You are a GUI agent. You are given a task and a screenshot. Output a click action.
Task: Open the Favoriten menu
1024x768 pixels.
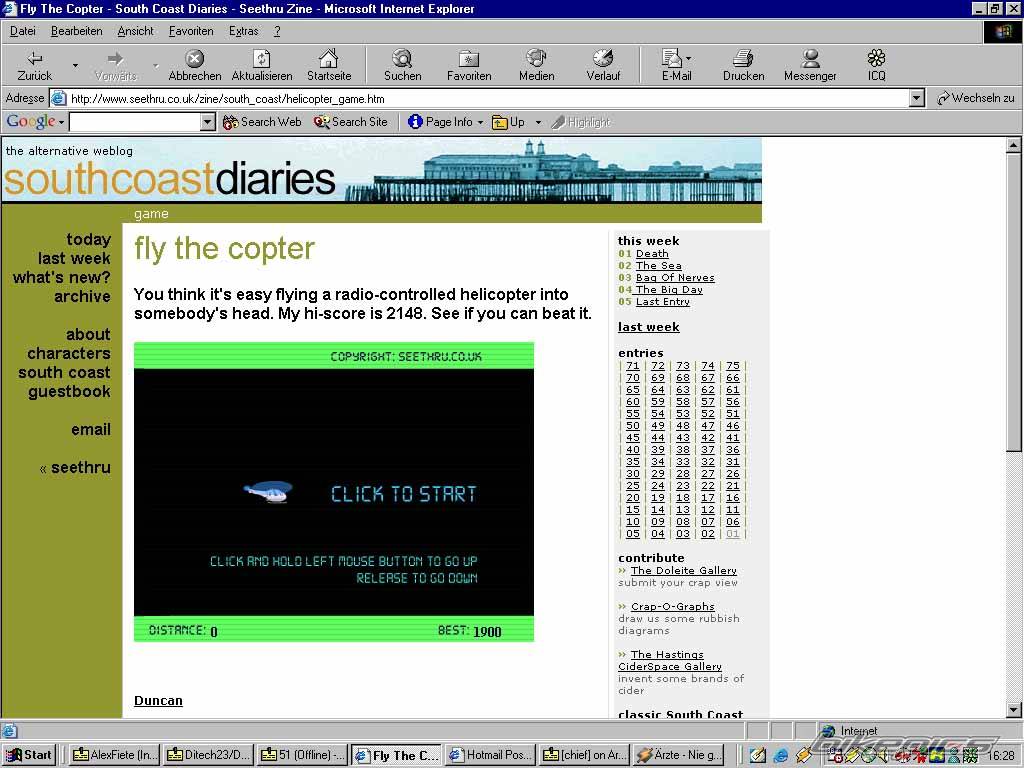point(190,31)
